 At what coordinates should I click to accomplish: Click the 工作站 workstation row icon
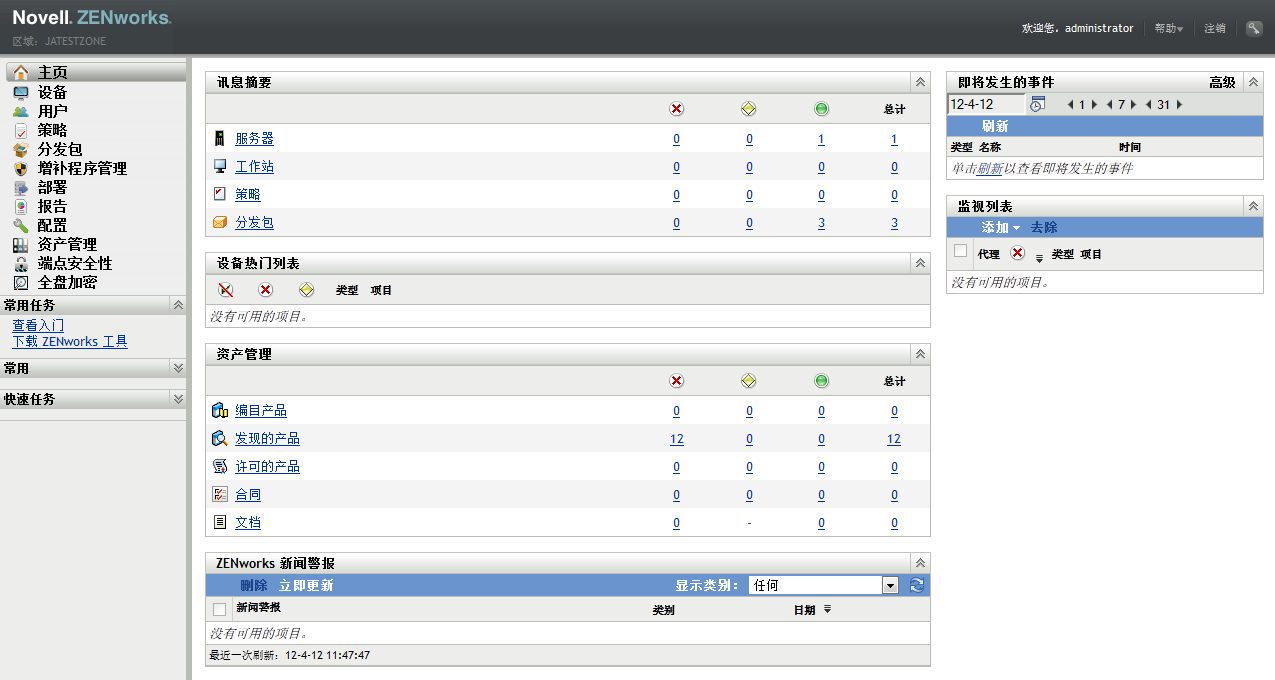[x=220, y=167]
